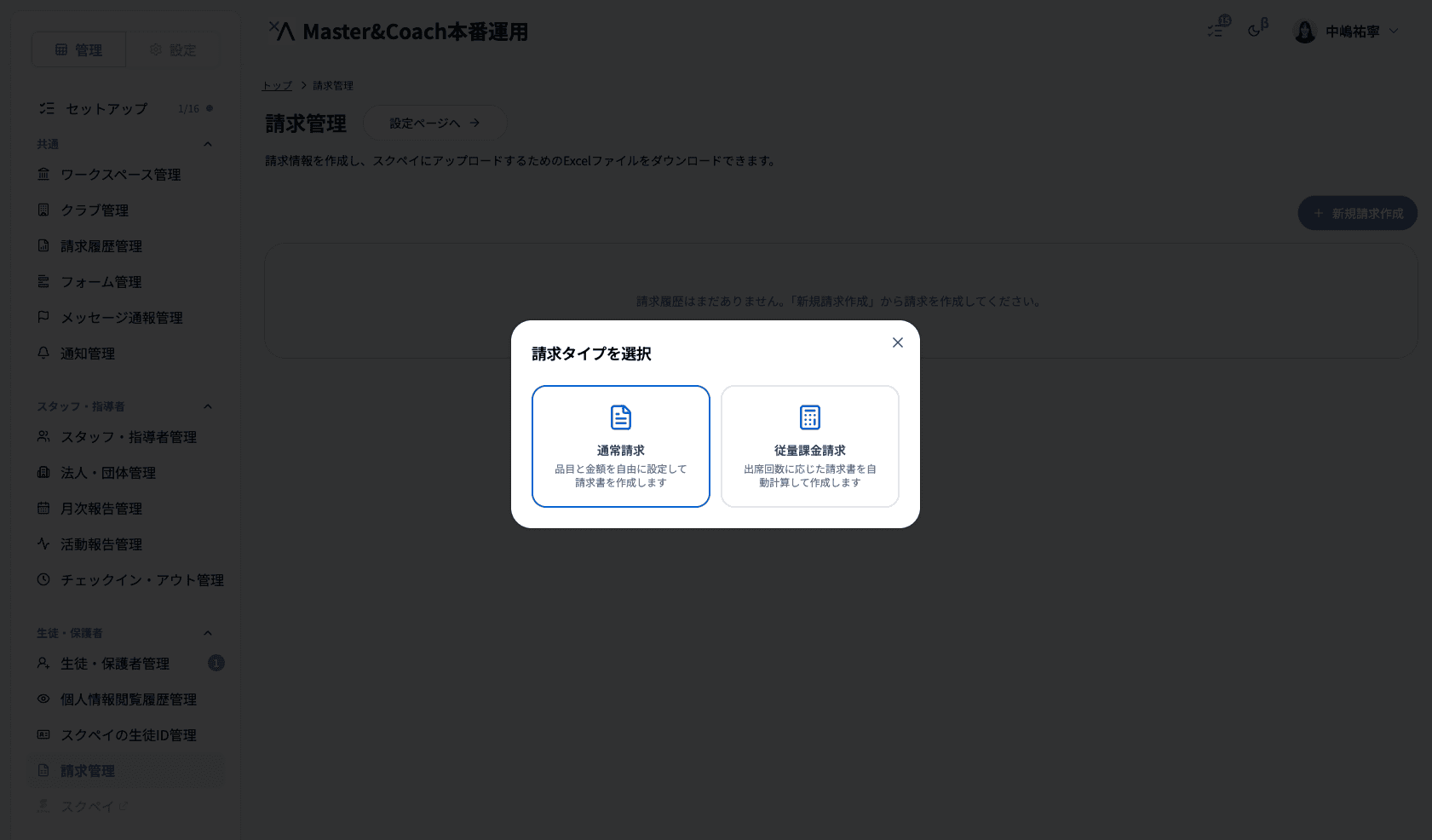Go to 設定ページへ

click(434, 123)
